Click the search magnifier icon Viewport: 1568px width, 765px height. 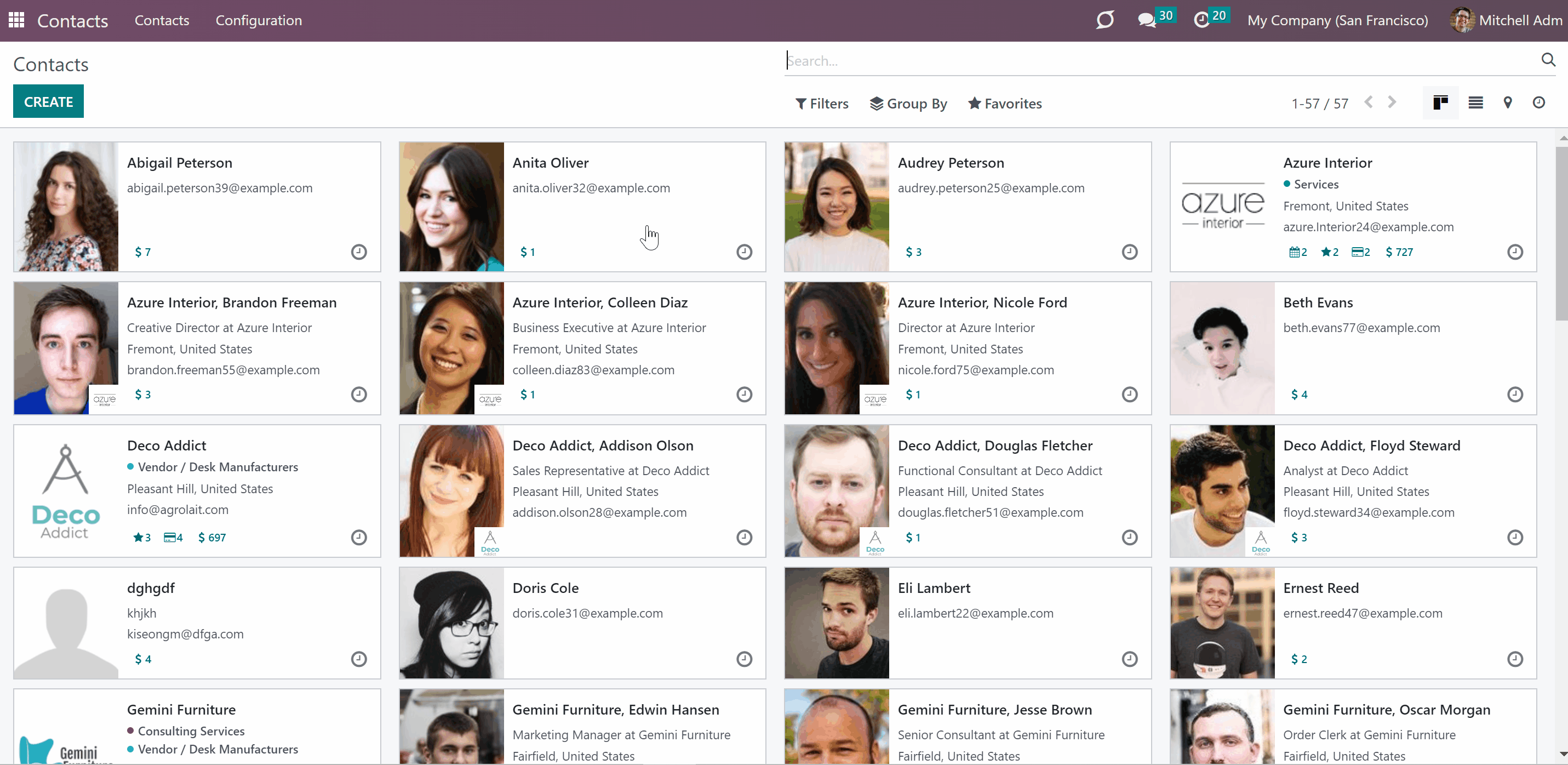[1548, 60]
